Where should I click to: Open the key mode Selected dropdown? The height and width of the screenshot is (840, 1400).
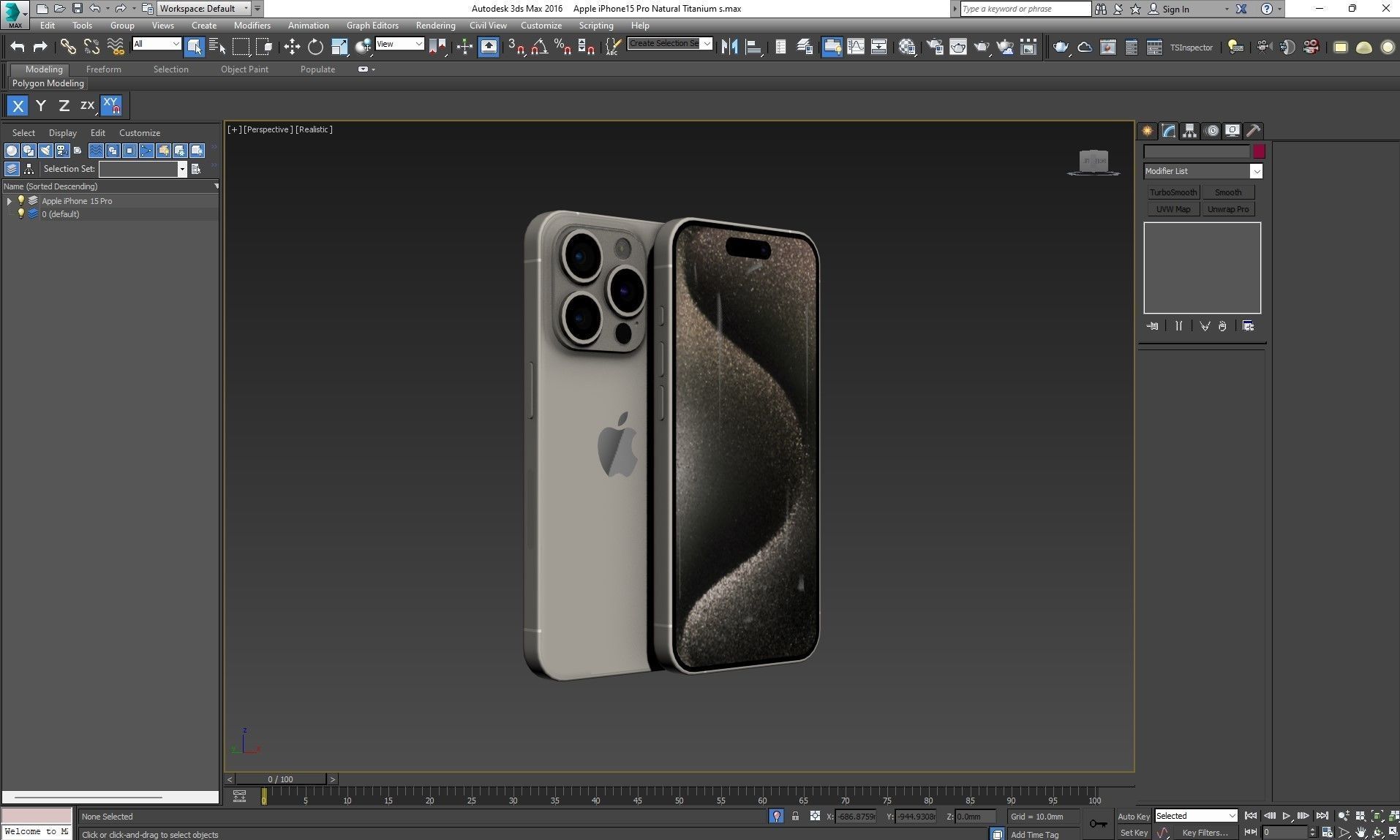point(1196,816)
